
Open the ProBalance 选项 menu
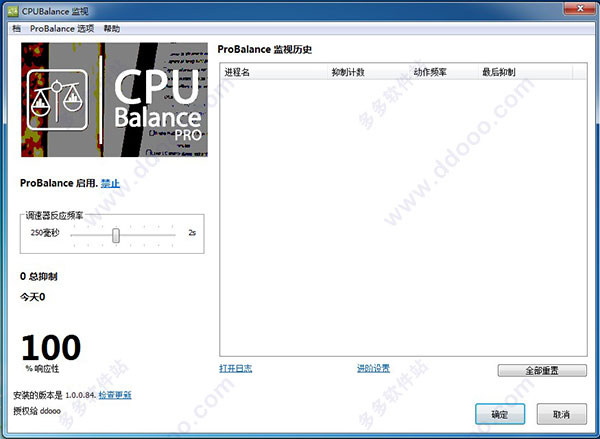[62, 29]
